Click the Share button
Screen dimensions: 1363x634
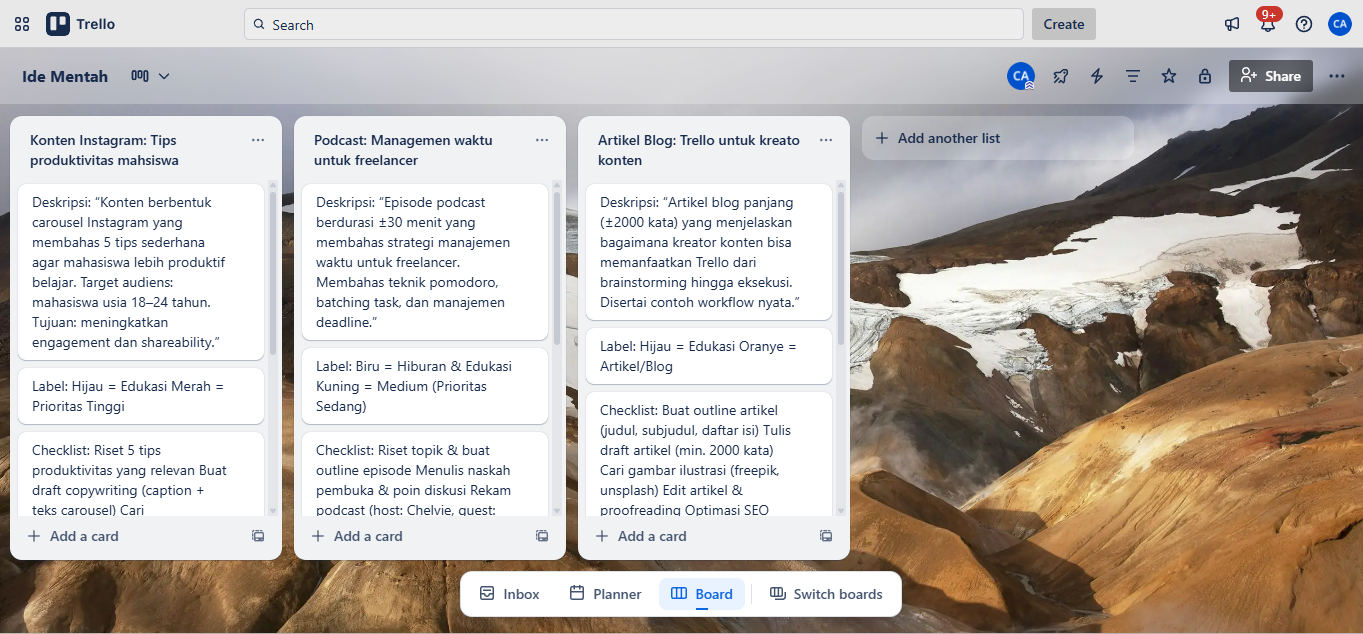click(x=1271, y=76)
